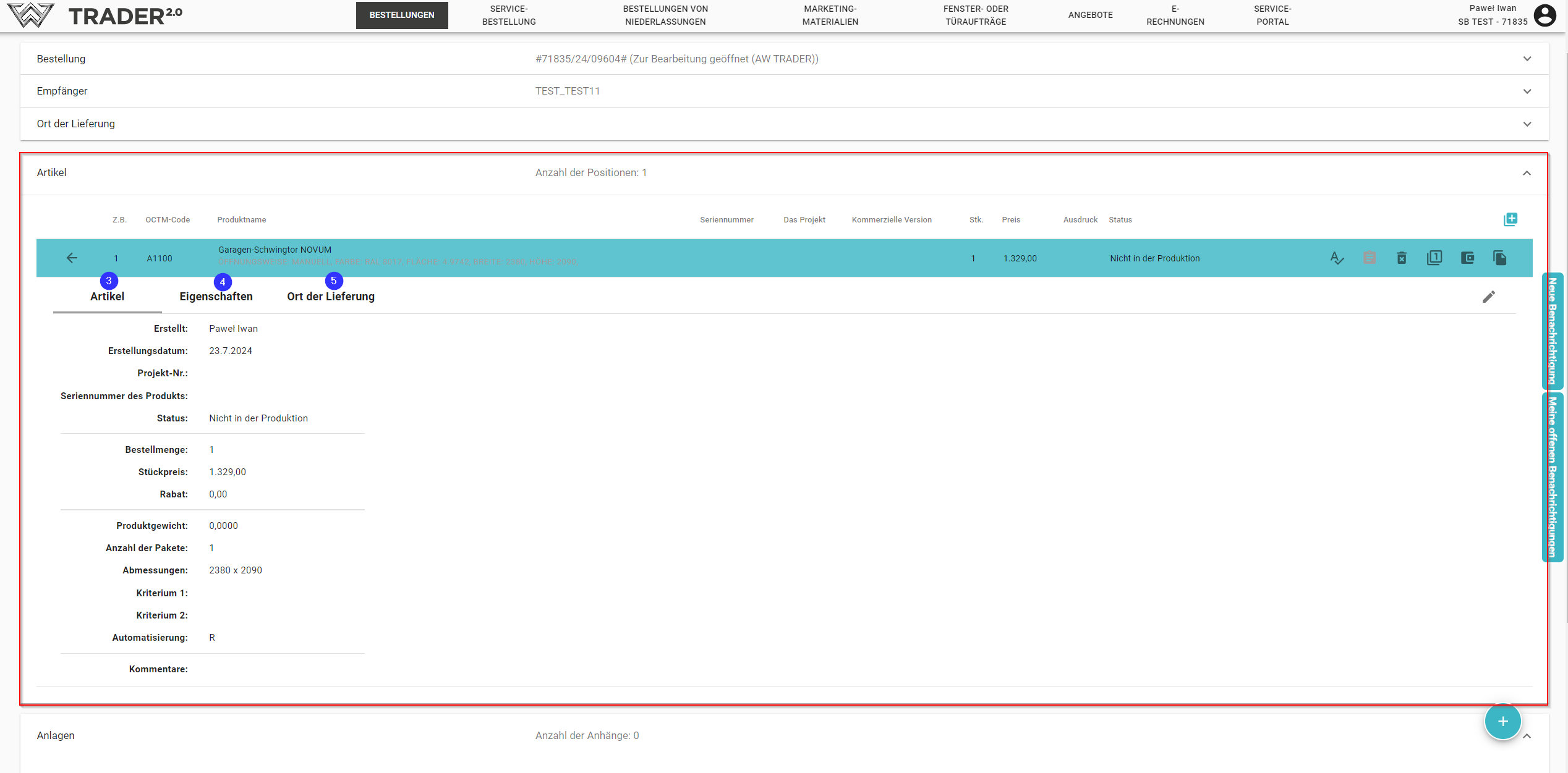Expand the Bestellung section

1527,59
